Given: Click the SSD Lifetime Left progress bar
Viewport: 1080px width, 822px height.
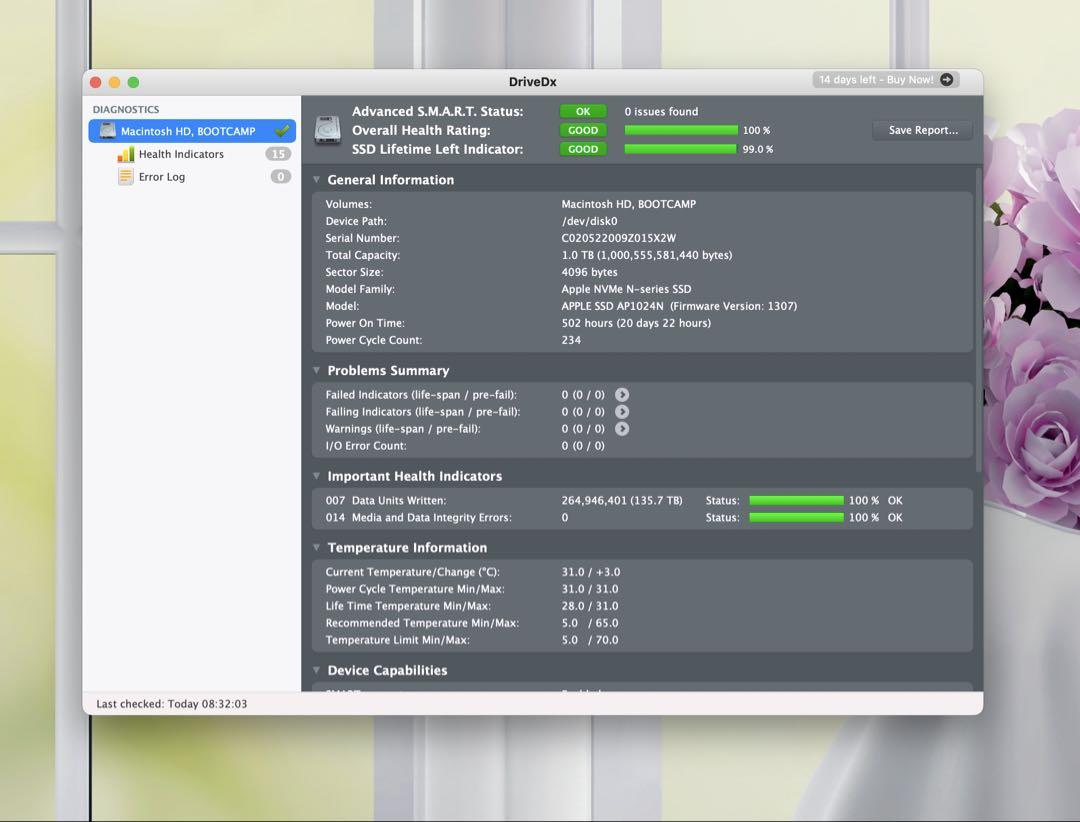Looking at the screenshot, I should (x=681, y=149).
